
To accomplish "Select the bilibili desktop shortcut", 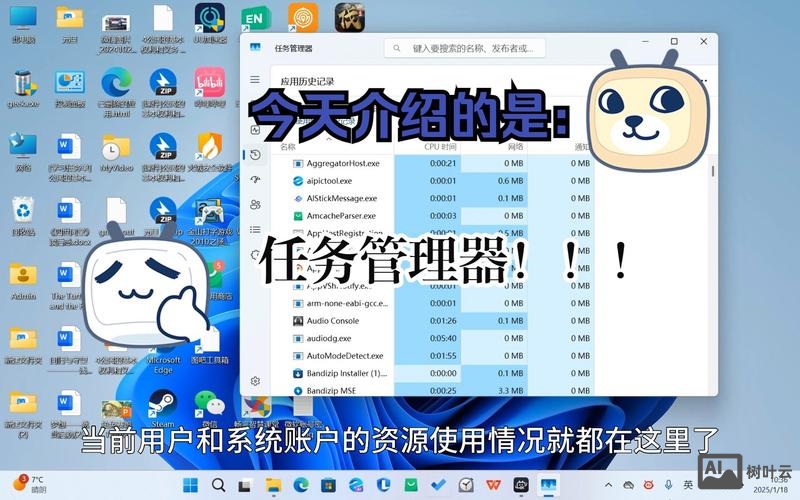I will pos(209,89).
